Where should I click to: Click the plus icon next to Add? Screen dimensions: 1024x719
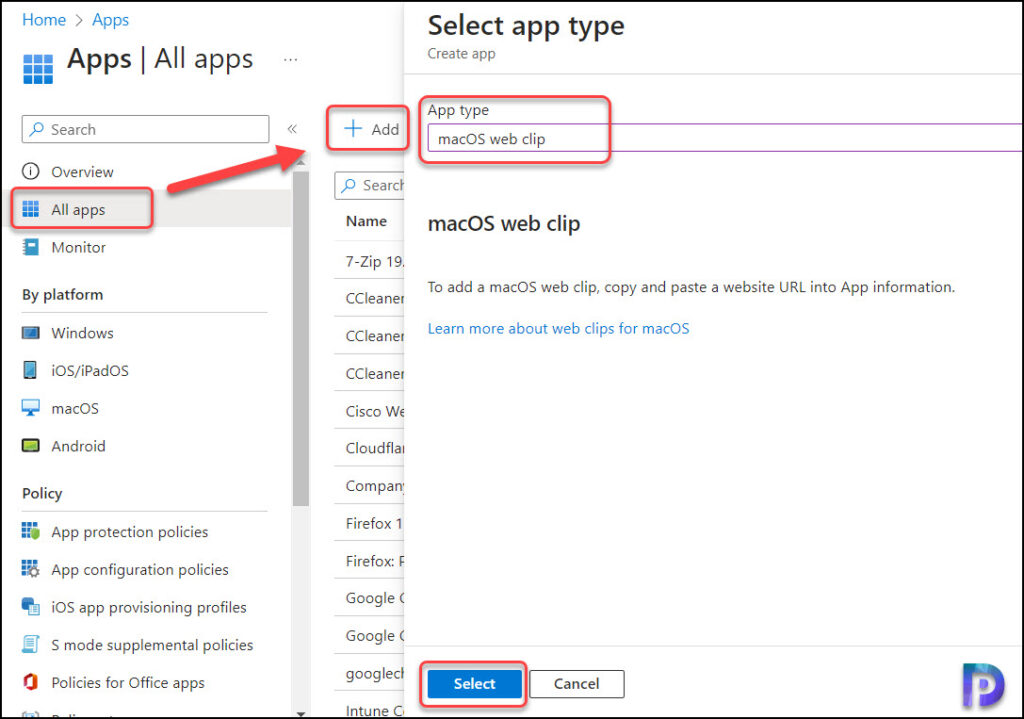pos(353,129)
